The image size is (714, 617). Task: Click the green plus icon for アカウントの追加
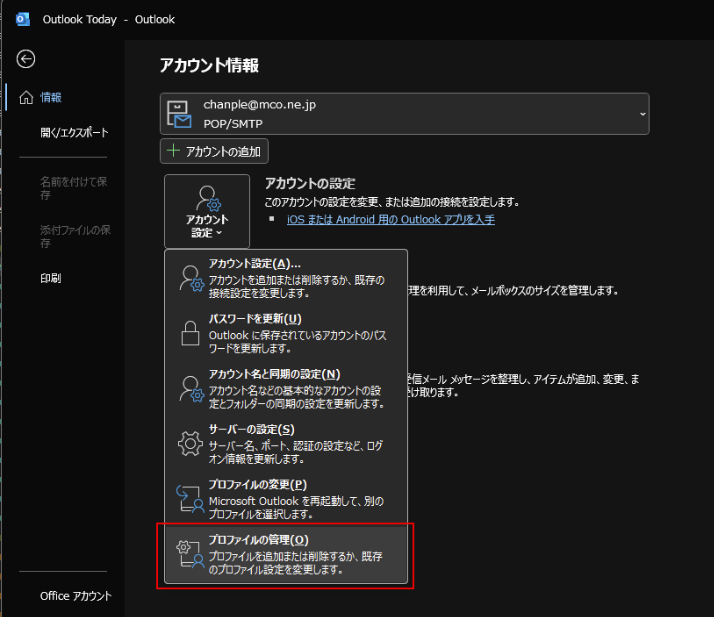pos(173,150)
